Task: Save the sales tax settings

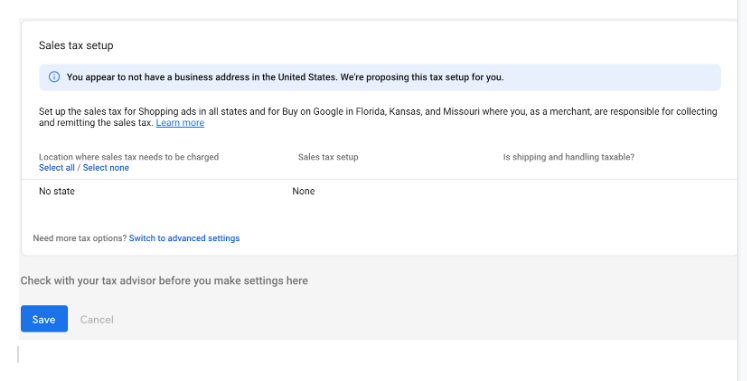Action: tap(44, 319)
